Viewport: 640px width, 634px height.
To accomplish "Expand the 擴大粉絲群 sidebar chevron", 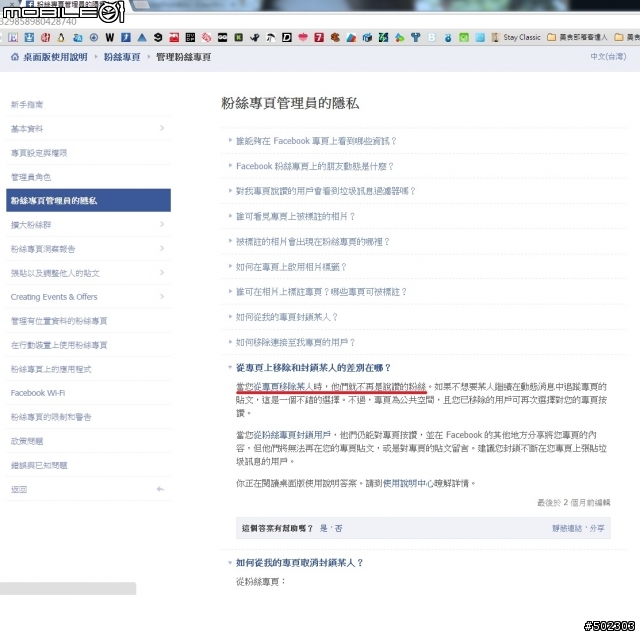I will point(162,224).
